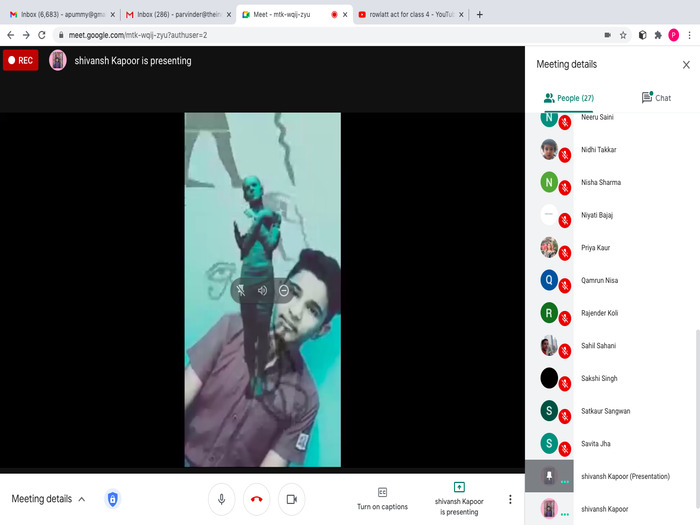
Task: Click the muted mic icon for Satkaur Sangwan
Action: (565, 416)
